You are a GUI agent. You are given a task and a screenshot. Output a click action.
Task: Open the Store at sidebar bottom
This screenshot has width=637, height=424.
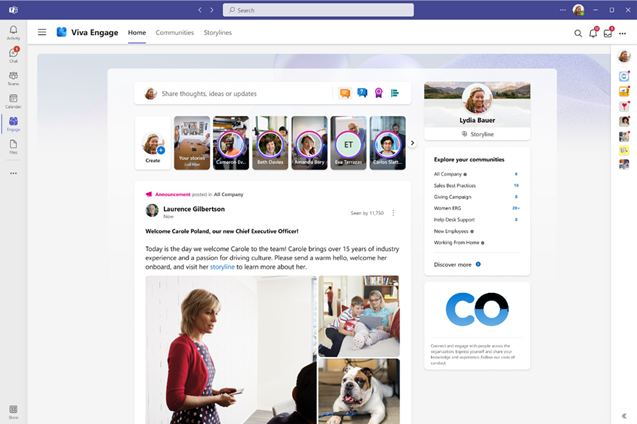click(x=13, y=411)
